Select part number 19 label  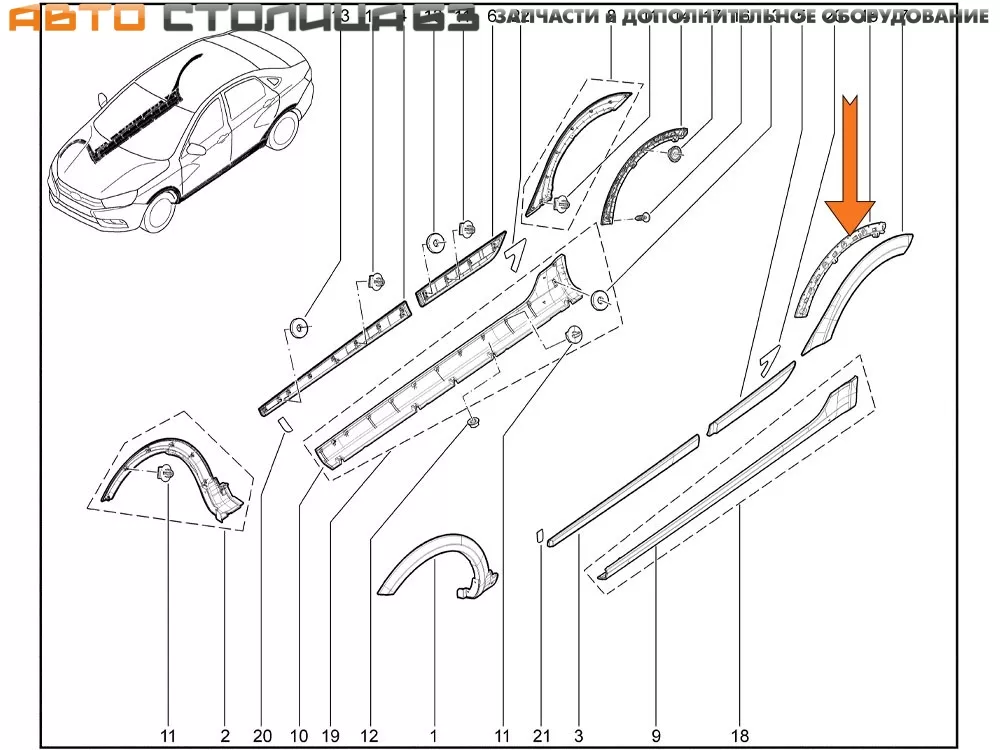tap(331, 736)
